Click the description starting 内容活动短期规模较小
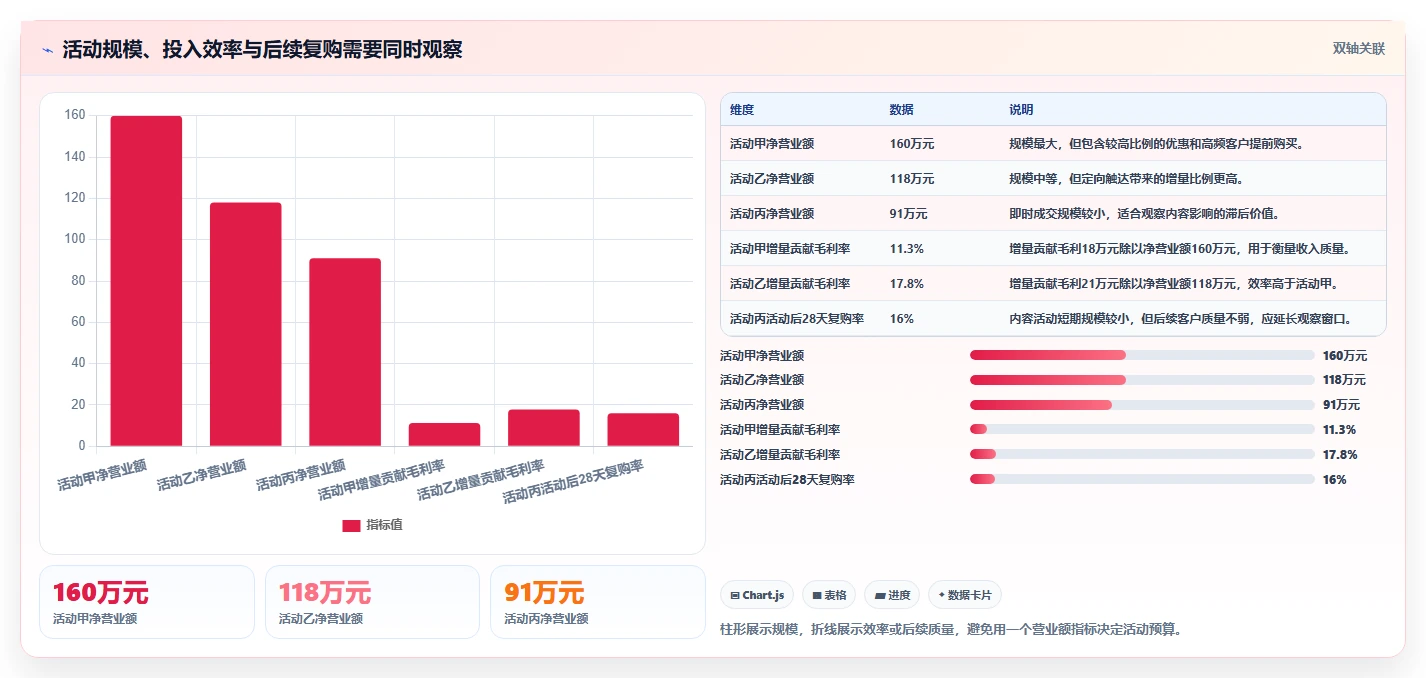The height and width of the screenshot is (678, 1426). (x=1181, y=319)
